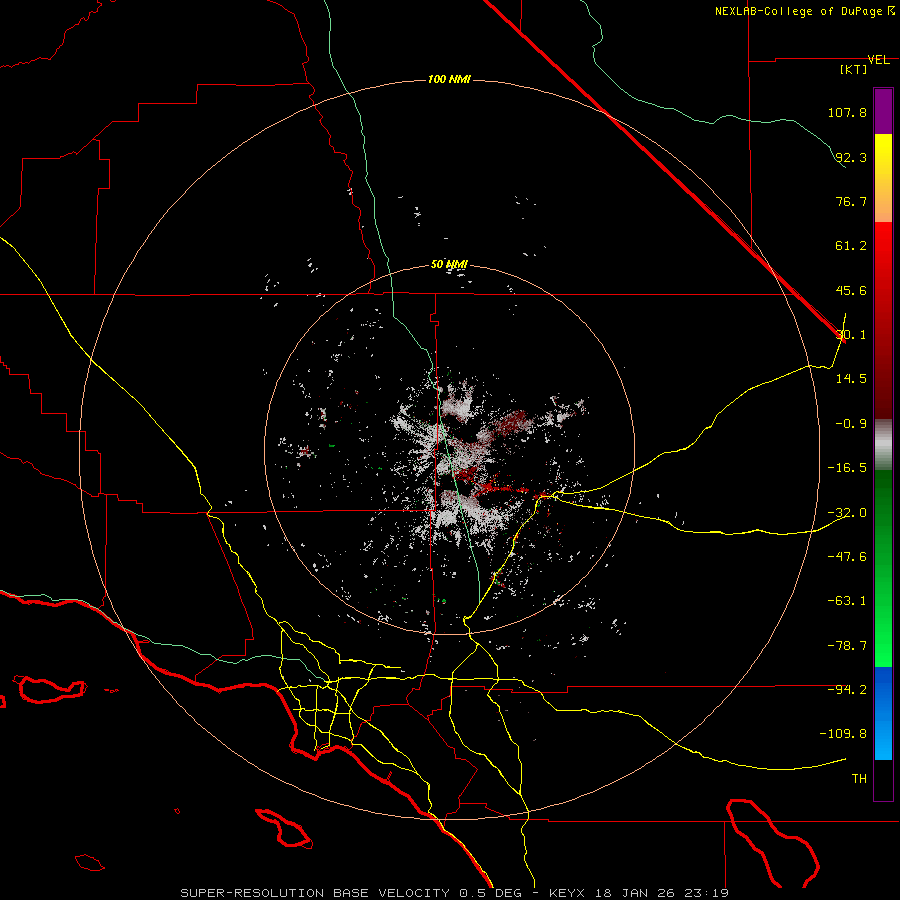Click the TH threshold legend label
This screenshot has width=900, height=900.
coord(859,779)
